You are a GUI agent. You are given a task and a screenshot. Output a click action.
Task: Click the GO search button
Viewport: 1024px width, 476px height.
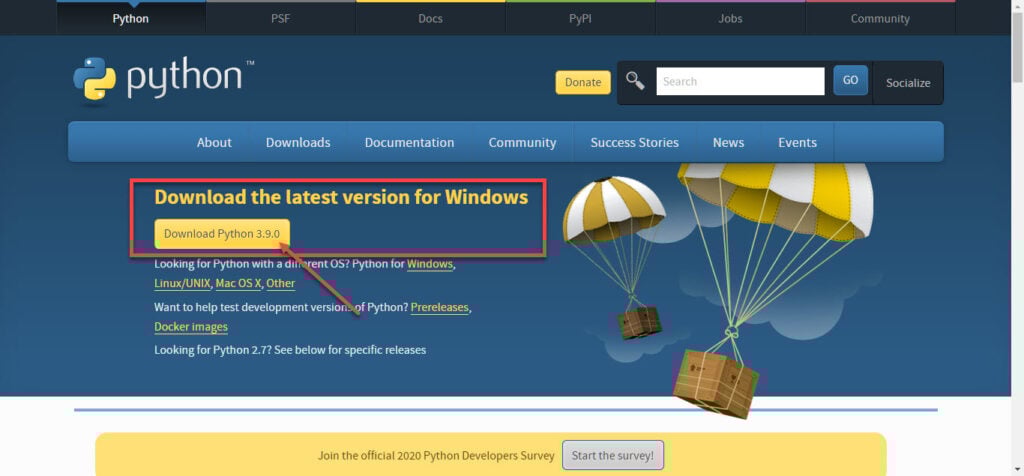tap(850, 80)
